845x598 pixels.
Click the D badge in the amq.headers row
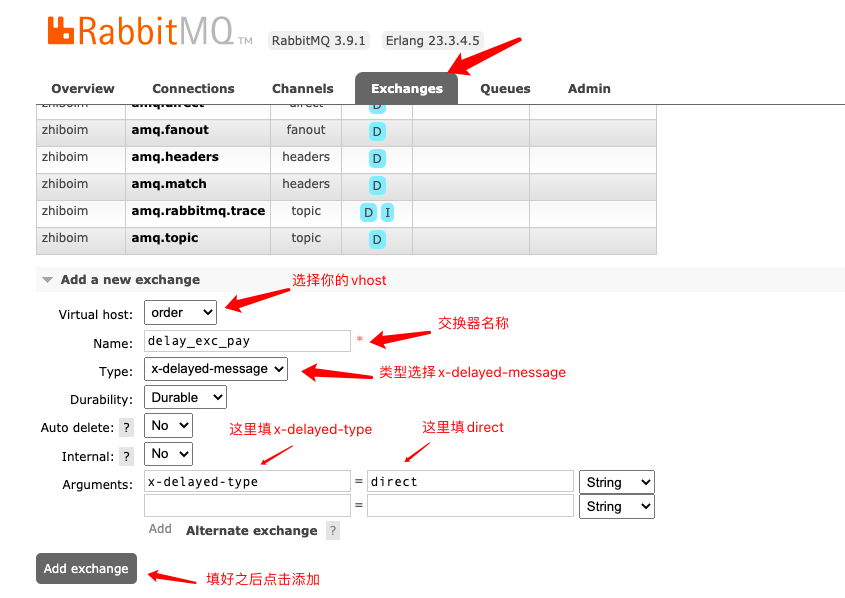point(377,158)
